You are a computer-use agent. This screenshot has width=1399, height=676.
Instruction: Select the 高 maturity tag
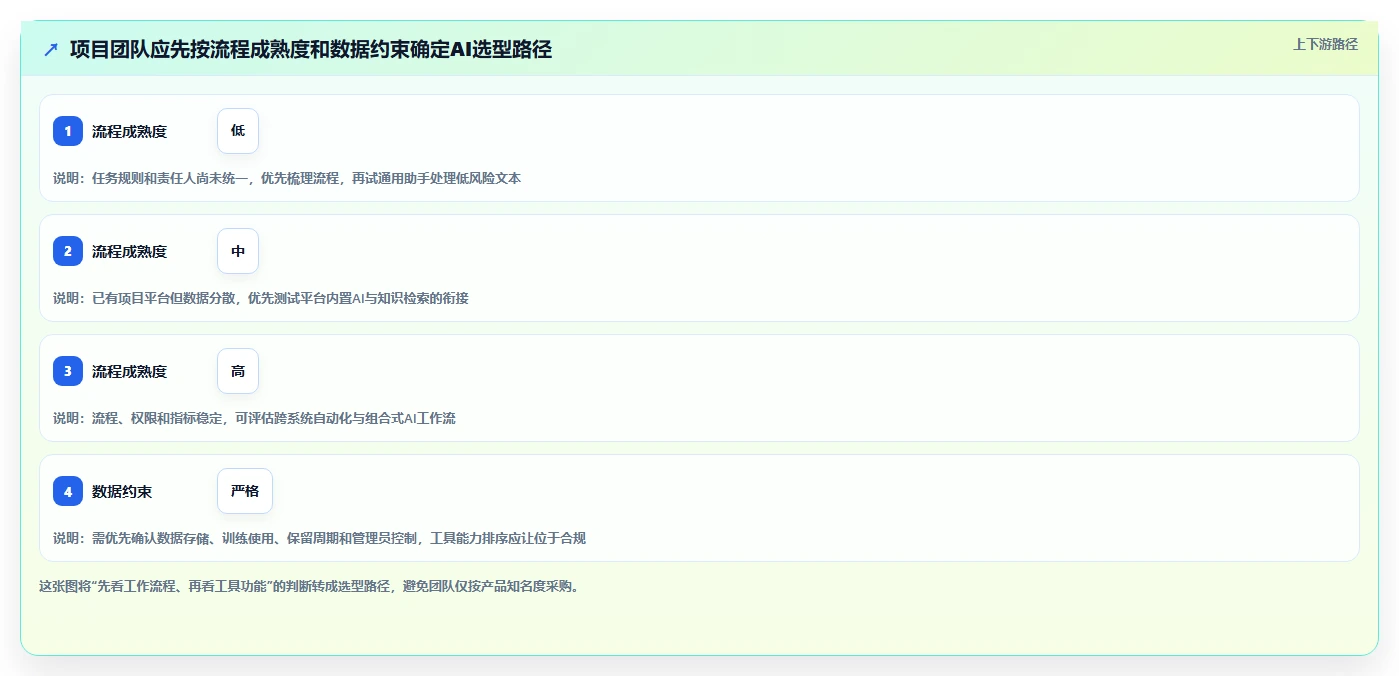click(238, 371)
